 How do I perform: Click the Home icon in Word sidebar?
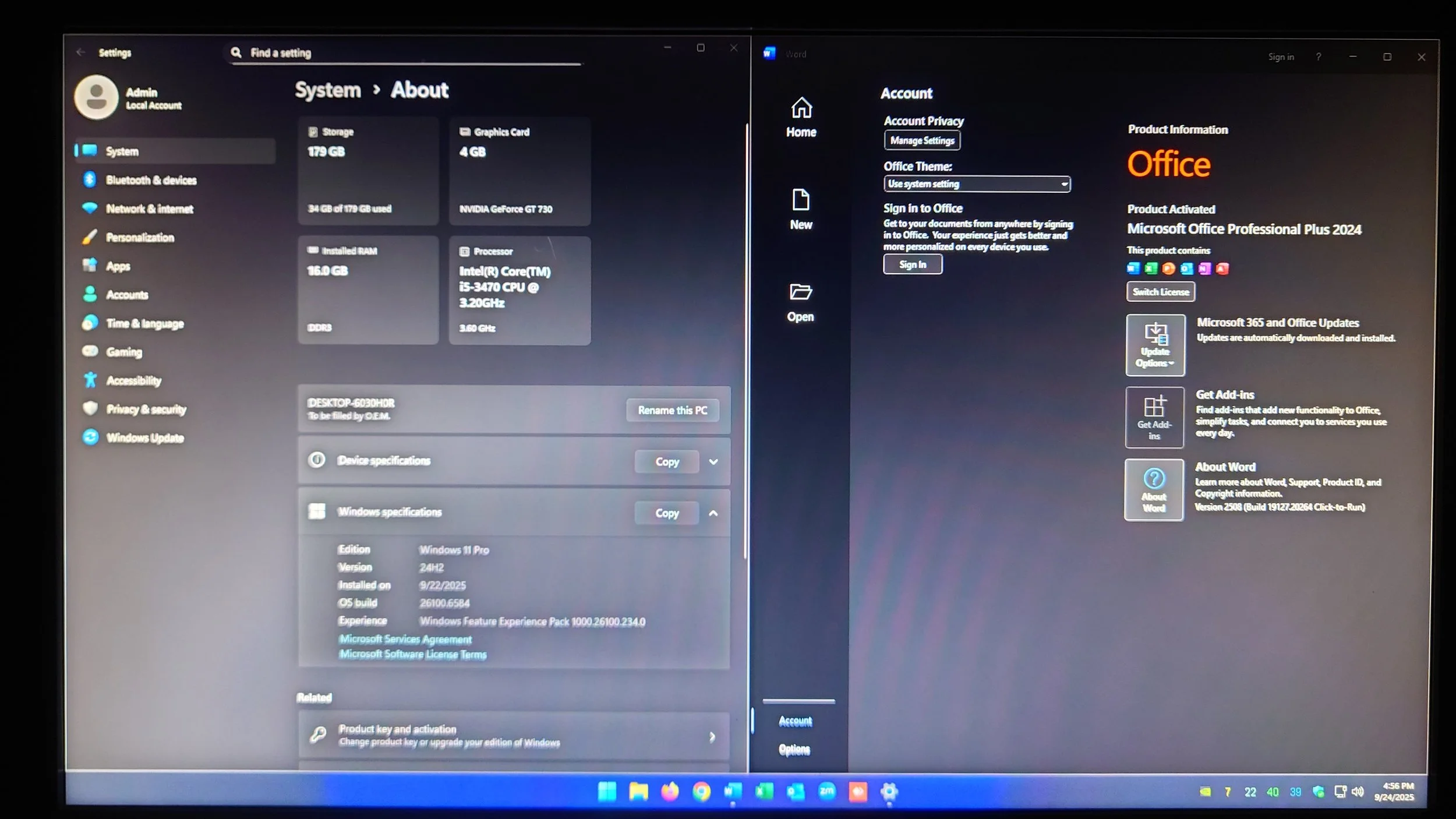point(801,108)
